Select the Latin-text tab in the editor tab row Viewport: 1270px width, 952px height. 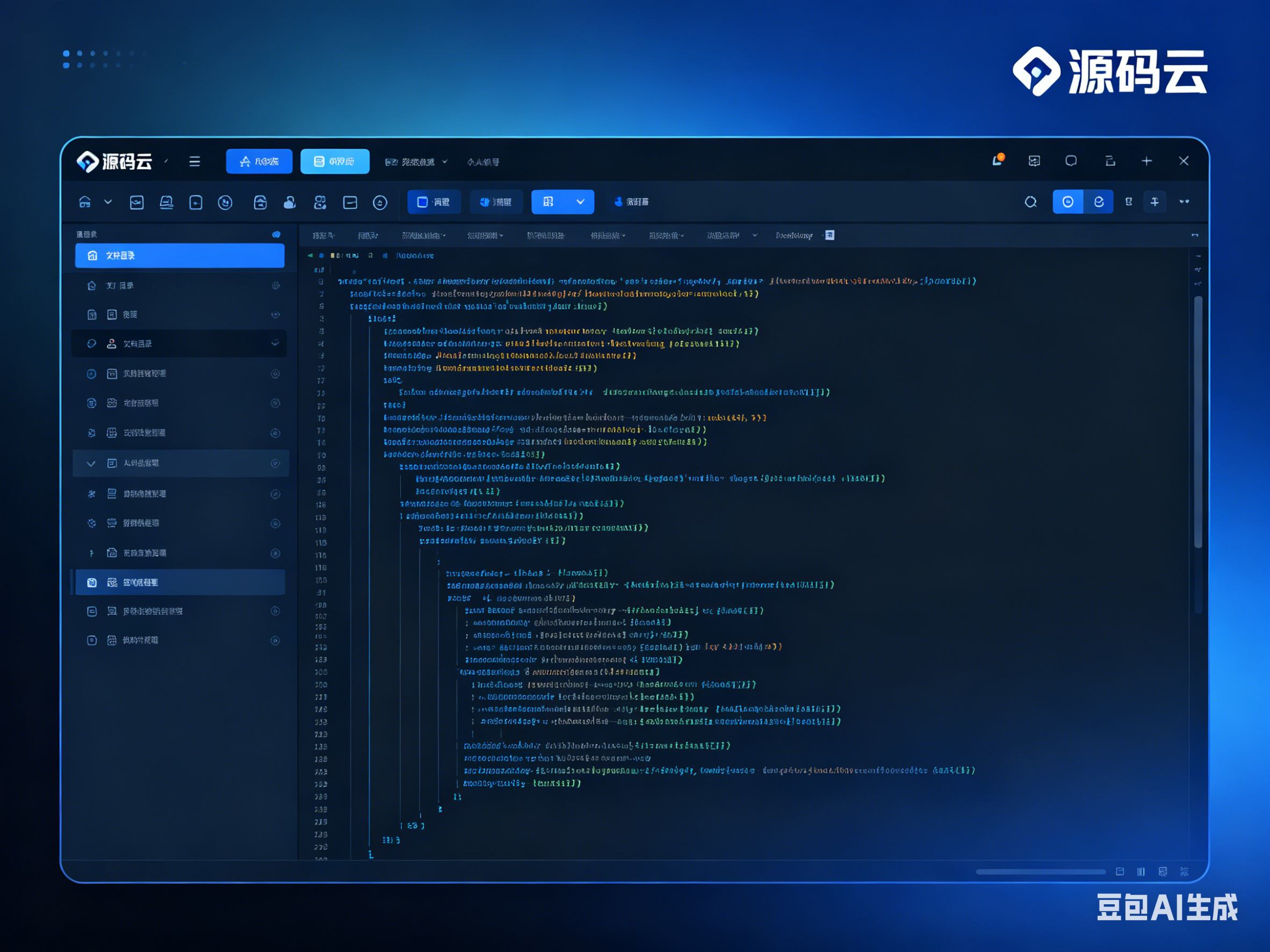794,235
